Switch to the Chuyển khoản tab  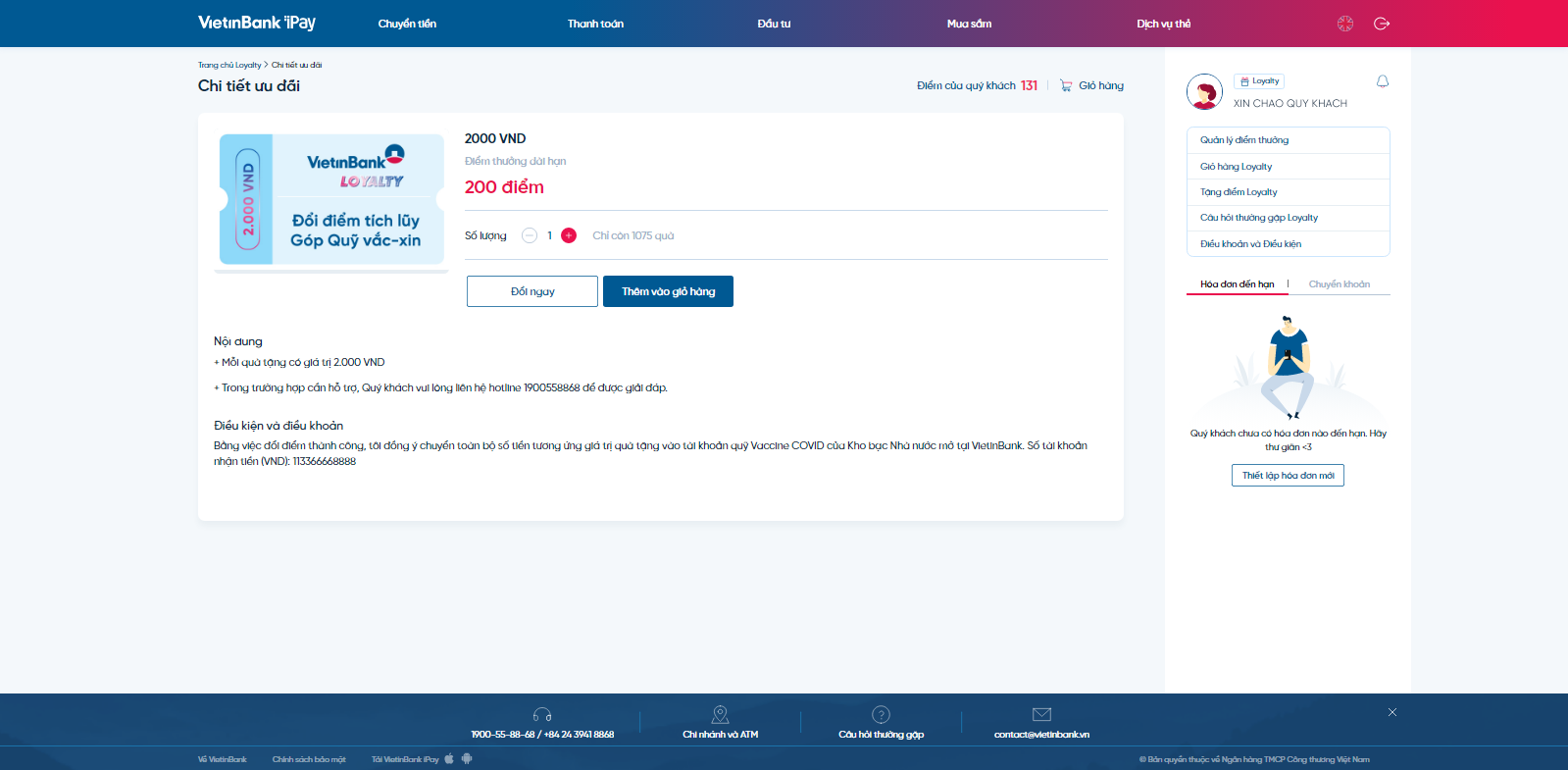tap(1340, 284)
